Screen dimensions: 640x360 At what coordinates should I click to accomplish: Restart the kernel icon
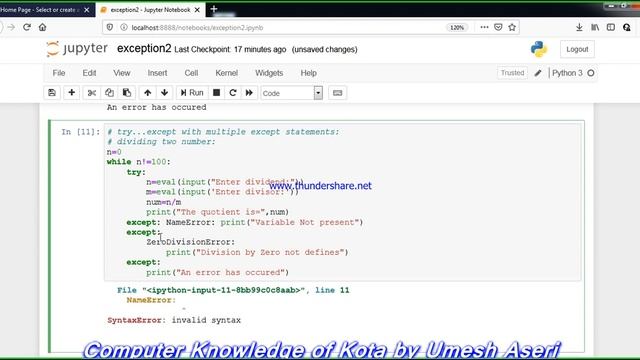[x=233, y=93]
